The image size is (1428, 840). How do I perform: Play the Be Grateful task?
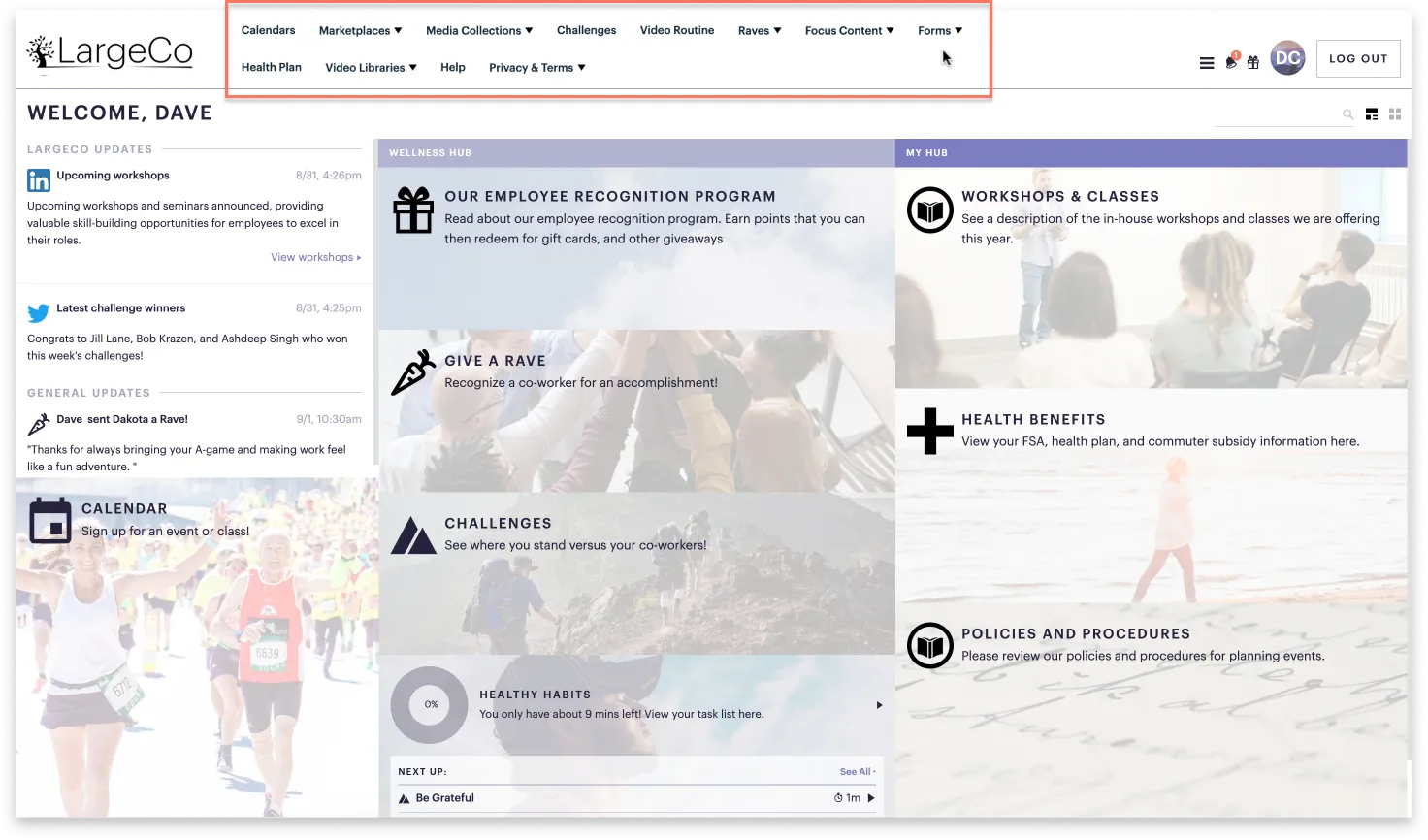[871, 798]
